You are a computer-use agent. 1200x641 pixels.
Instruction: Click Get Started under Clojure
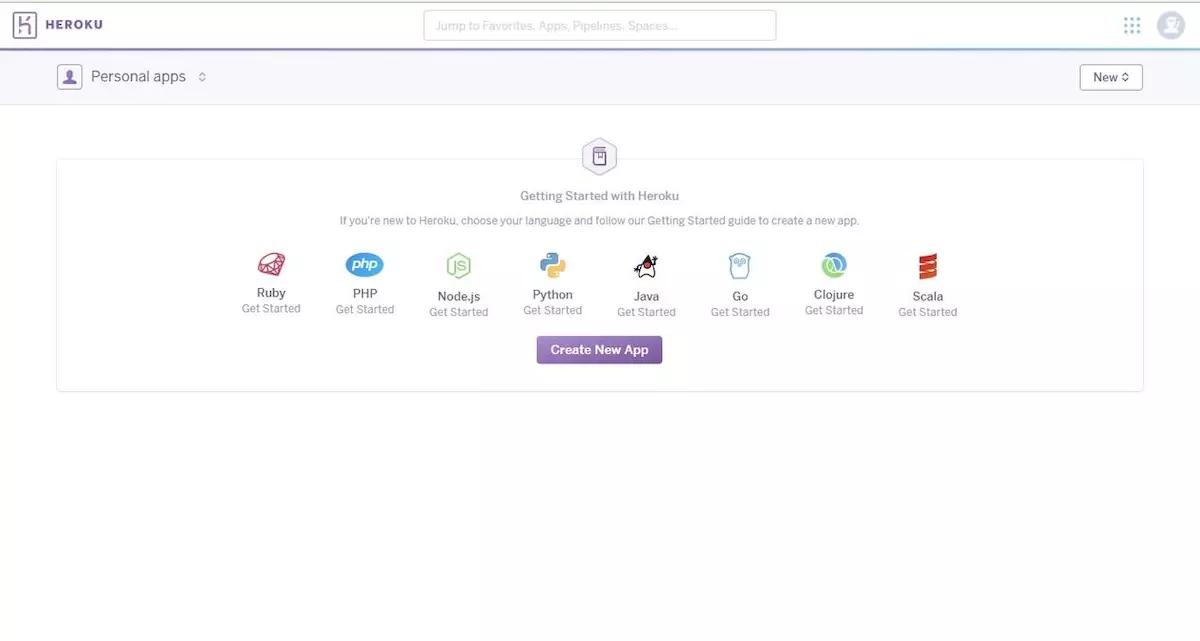coord(834,311)
